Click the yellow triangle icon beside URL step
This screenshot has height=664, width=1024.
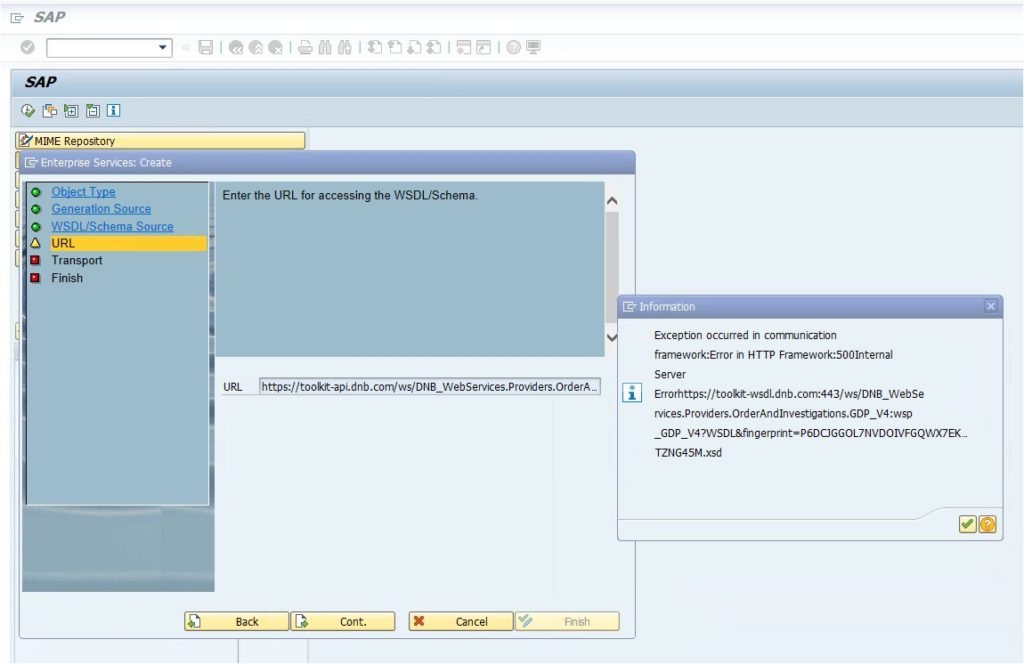tap(36, 243)
